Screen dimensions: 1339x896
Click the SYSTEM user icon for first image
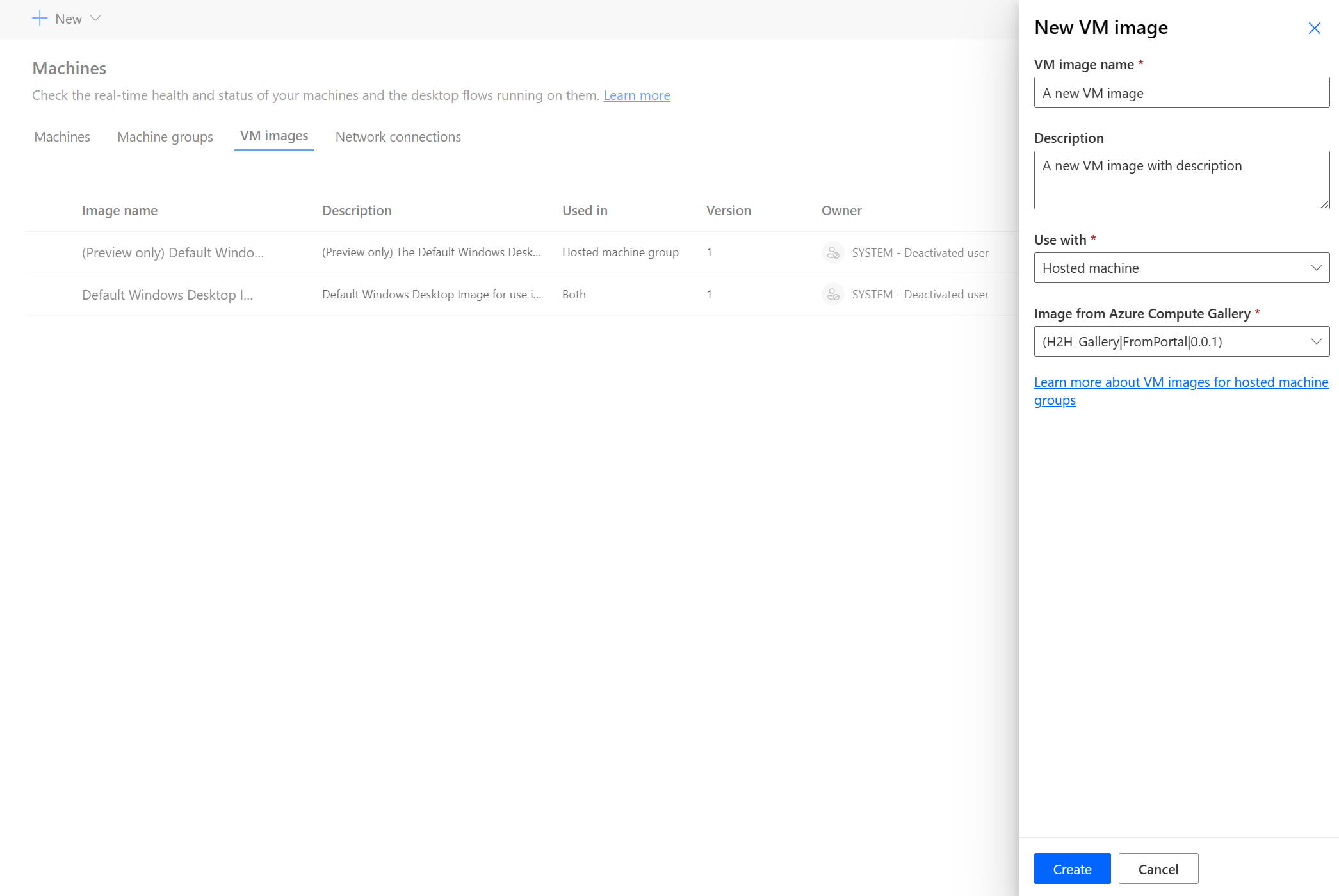[832, 251]
